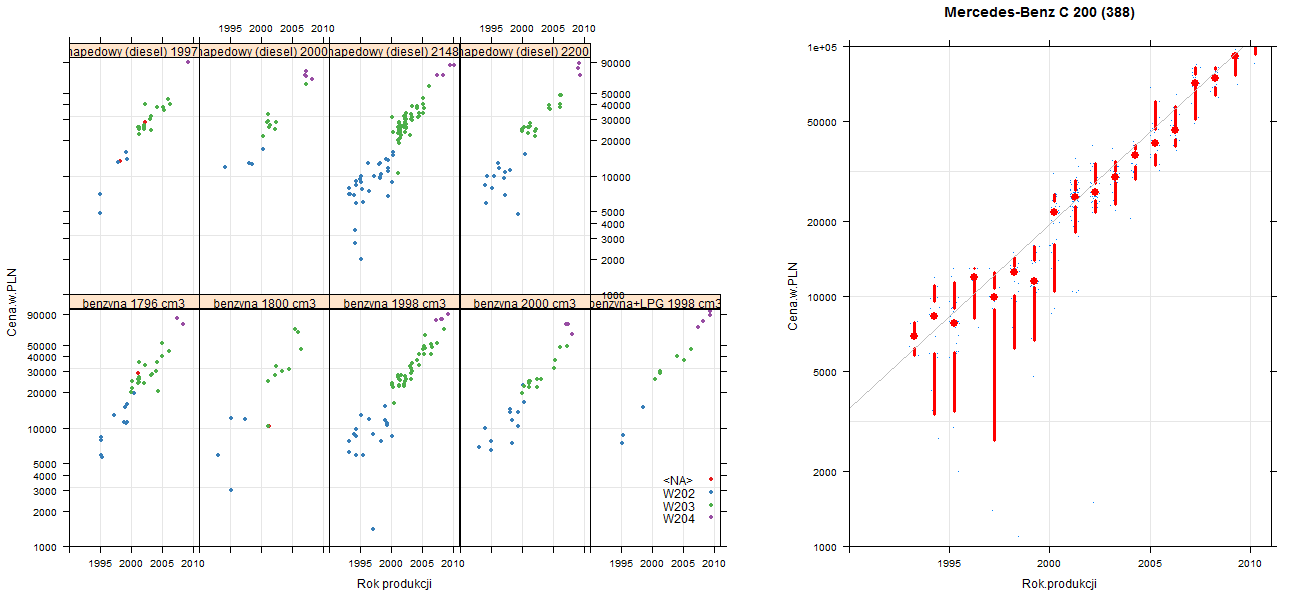This screenshot has height=600, width=1300.
Task: Click the '2000' y-axis tick on Mercedes plot
Action: [824, 472]
